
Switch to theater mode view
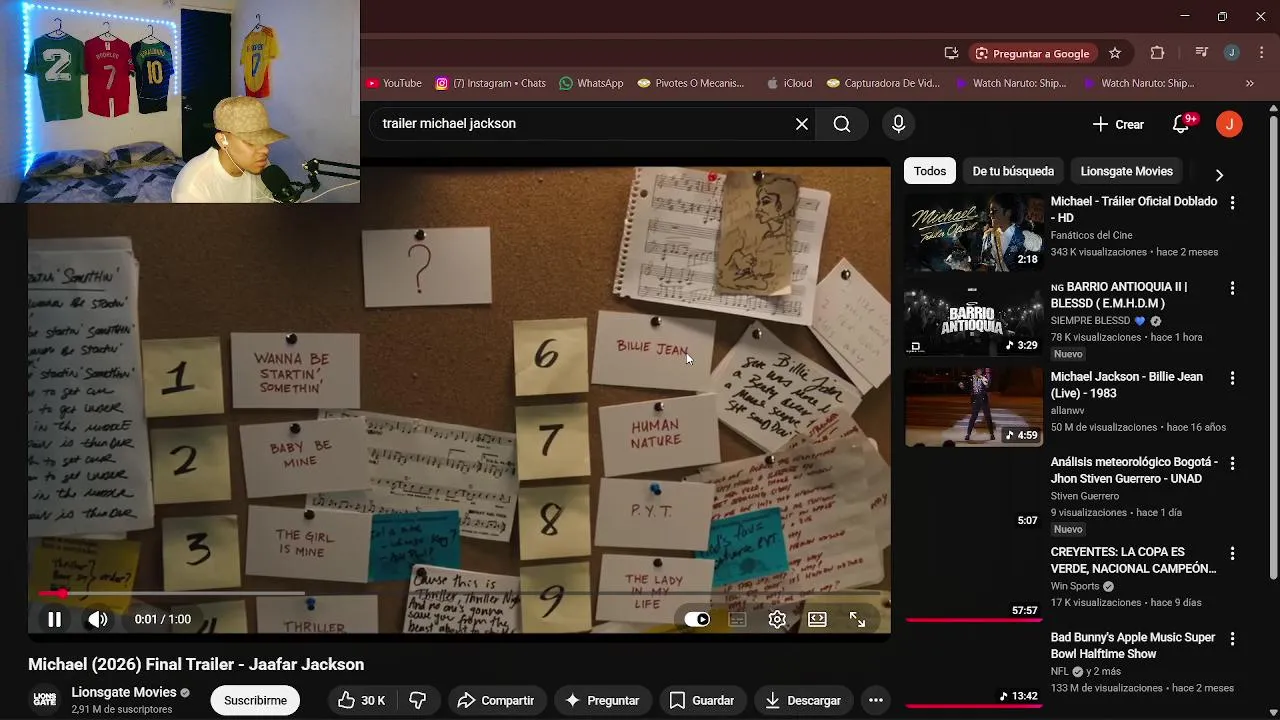[x=817, y=619]
